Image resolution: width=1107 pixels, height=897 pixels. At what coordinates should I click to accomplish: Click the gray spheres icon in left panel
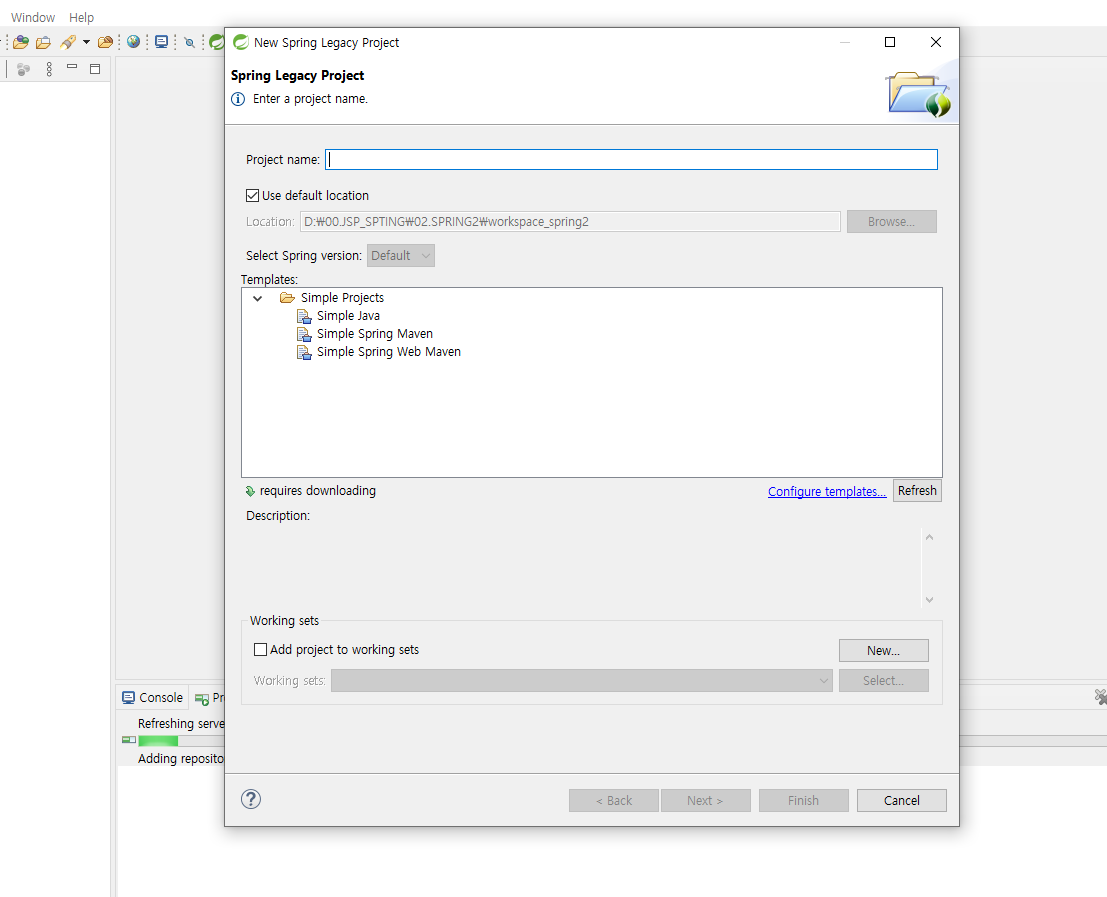tap(23, 69)
